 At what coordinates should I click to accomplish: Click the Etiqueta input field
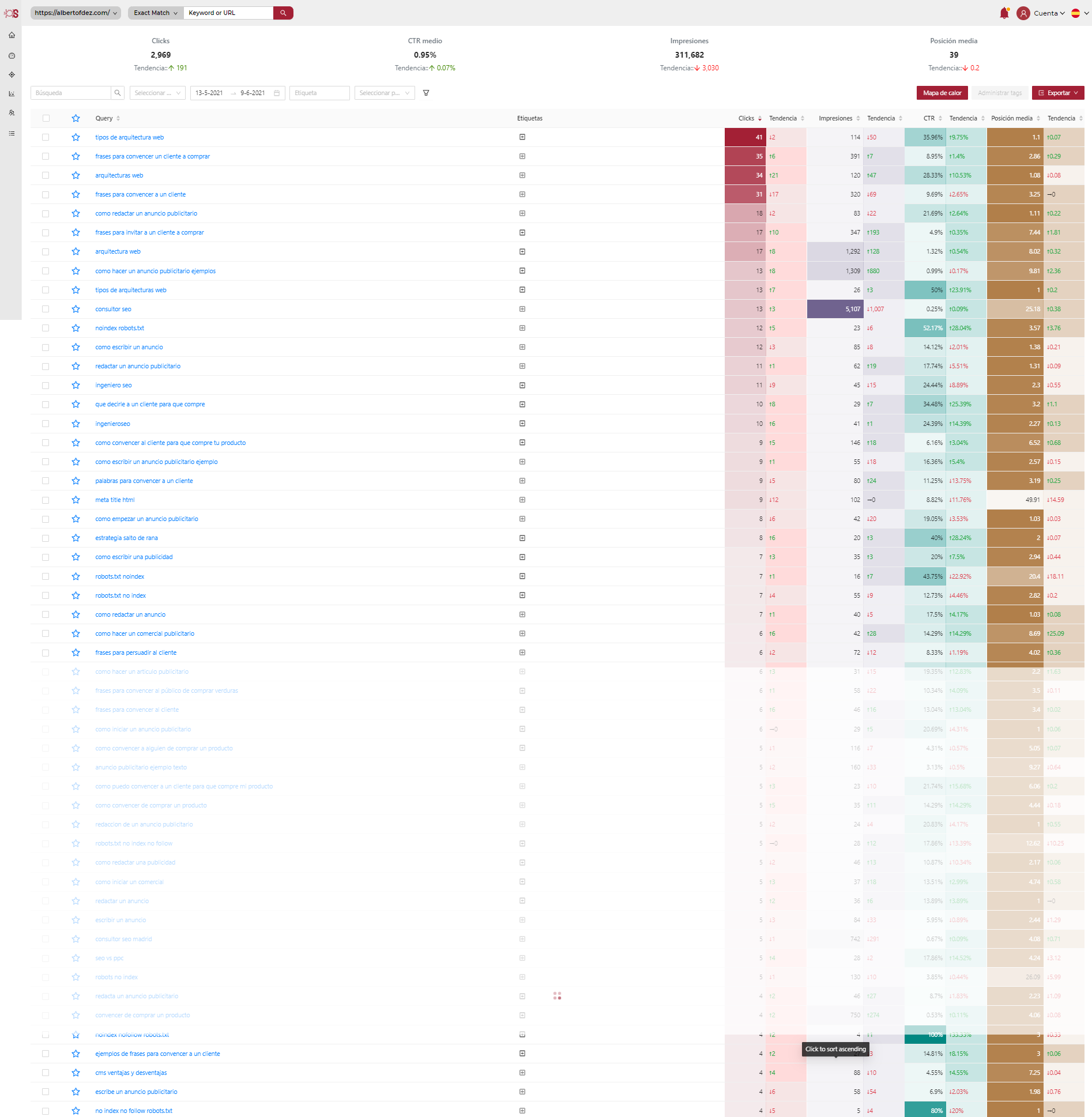click(x=319, y=93)
